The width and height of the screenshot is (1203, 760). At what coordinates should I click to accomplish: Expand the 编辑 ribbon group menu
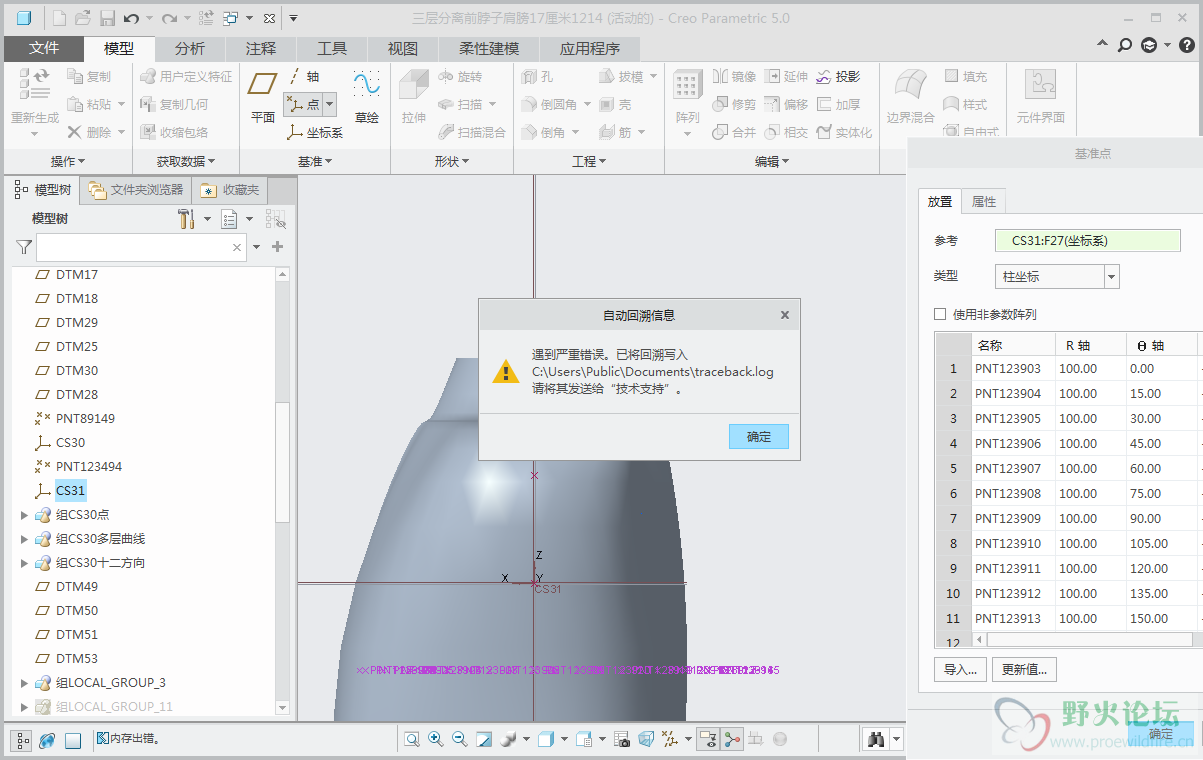click(772, 161)
